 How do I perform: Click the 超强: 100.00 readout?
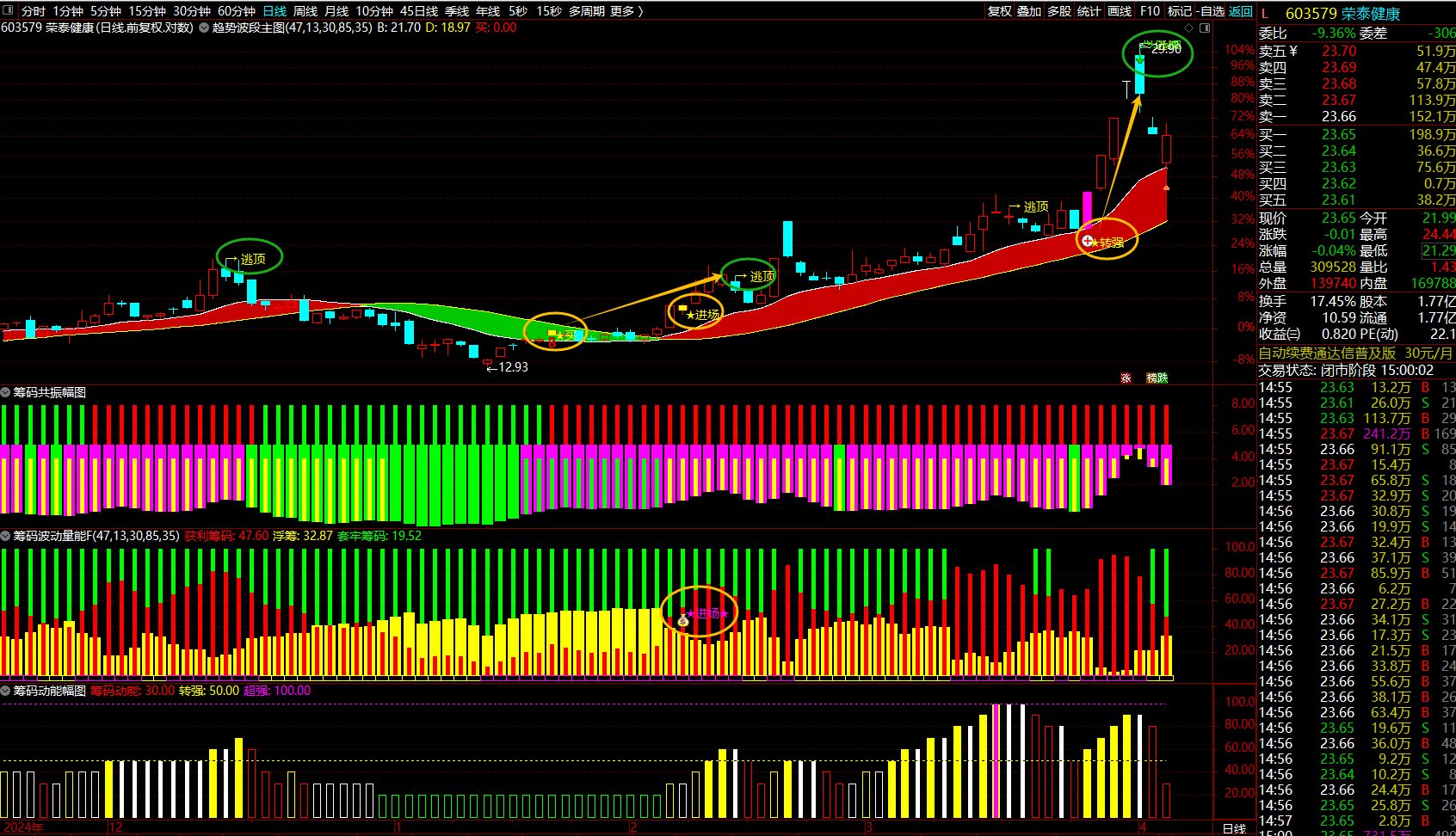tap(277, 691)
